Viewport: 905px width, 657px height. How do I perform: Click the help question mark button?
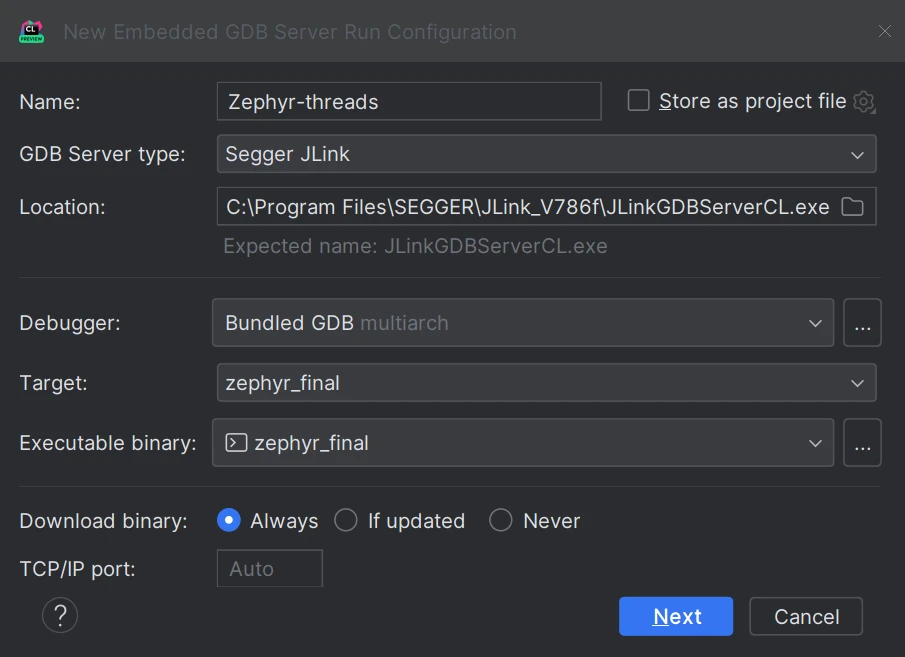click(x=60, y=615)
